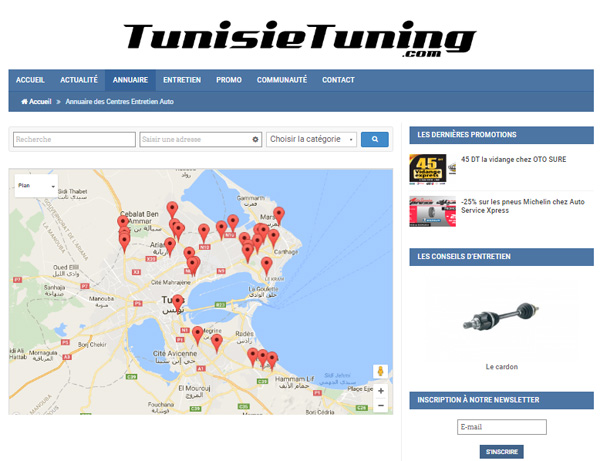
Task: Click the blue magnifier search button
Action: tap(375, 139)
